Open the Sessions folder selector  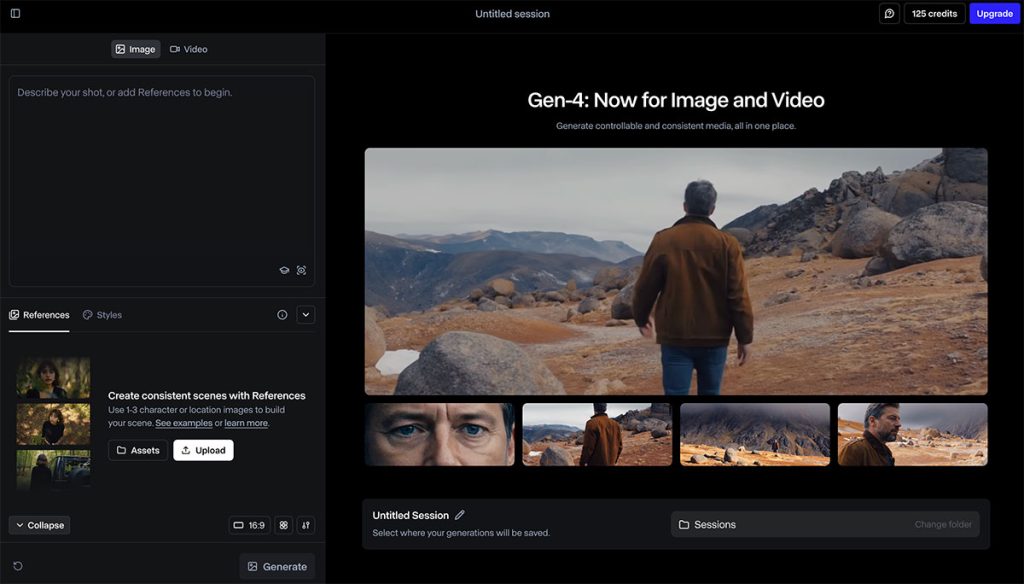pyautogui.click(x=825, y=525)
